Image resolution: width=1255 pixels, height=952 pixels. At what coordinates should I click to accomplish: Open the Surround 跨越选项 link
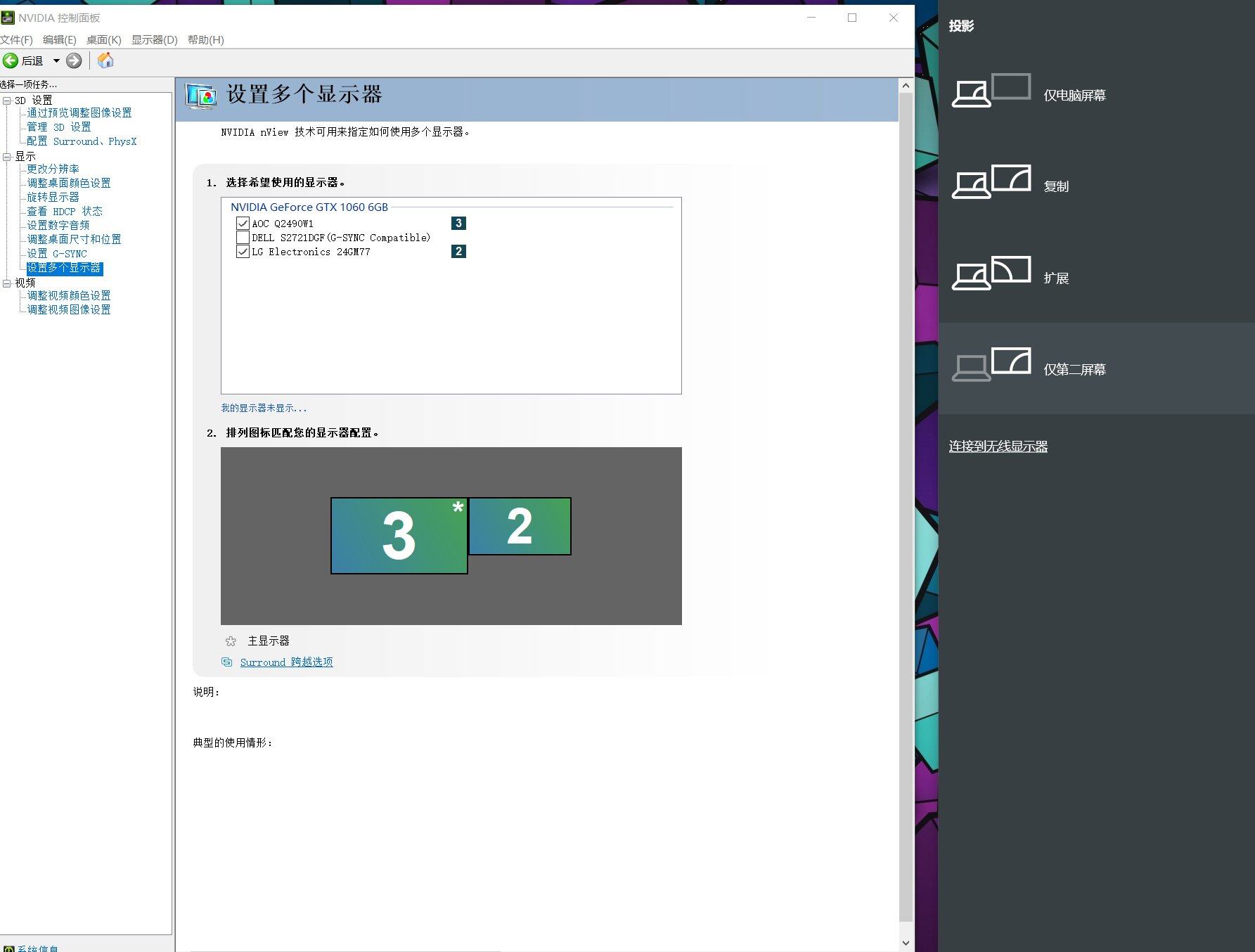(x=287, y=662)
